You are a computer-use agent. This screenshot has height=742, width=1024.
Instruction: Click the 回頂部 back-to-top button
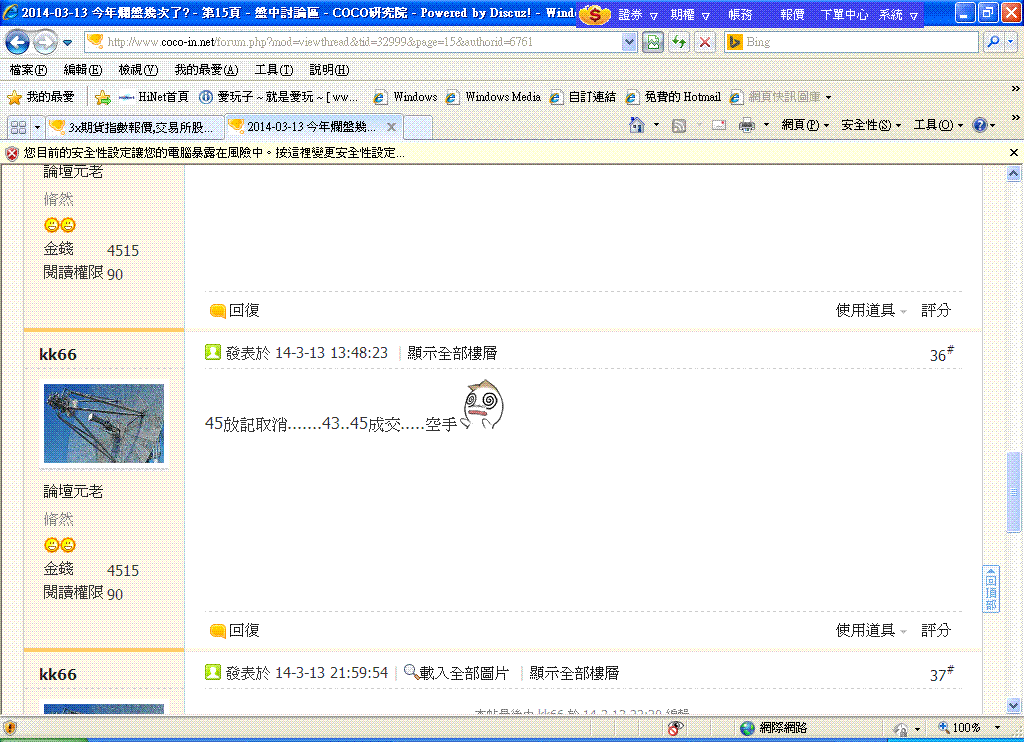coord(991,590)
